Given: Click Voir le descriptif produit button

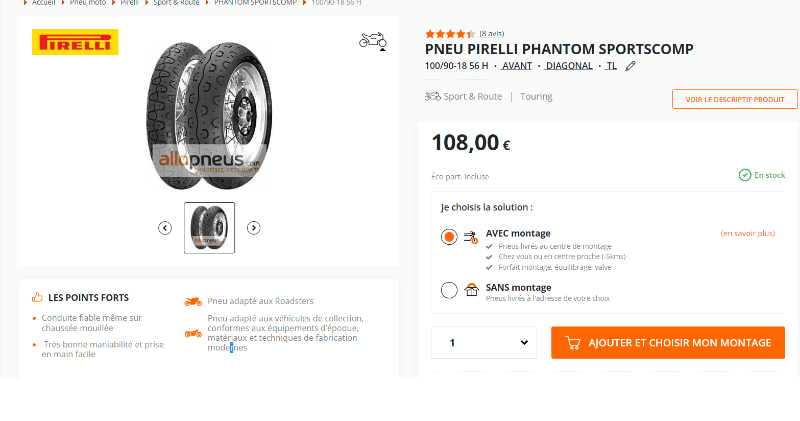Looking at the screenshot, I should coord(734,99).
